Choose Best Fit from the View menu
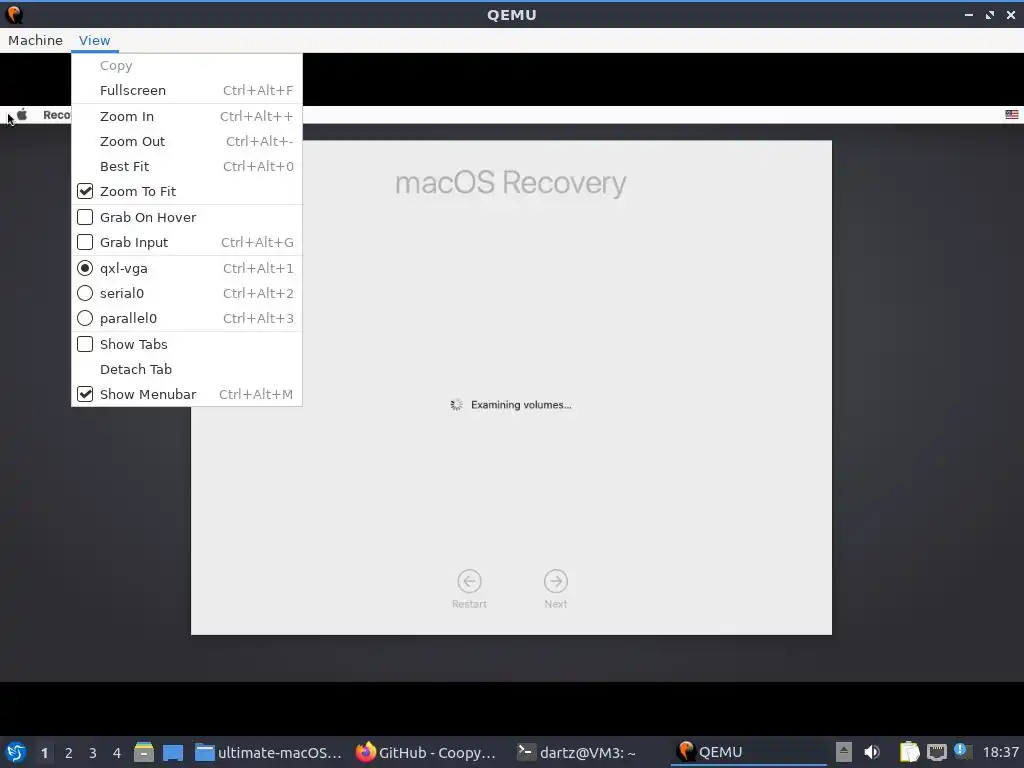This screenshot has width=1024, height=768. (187, 166)
